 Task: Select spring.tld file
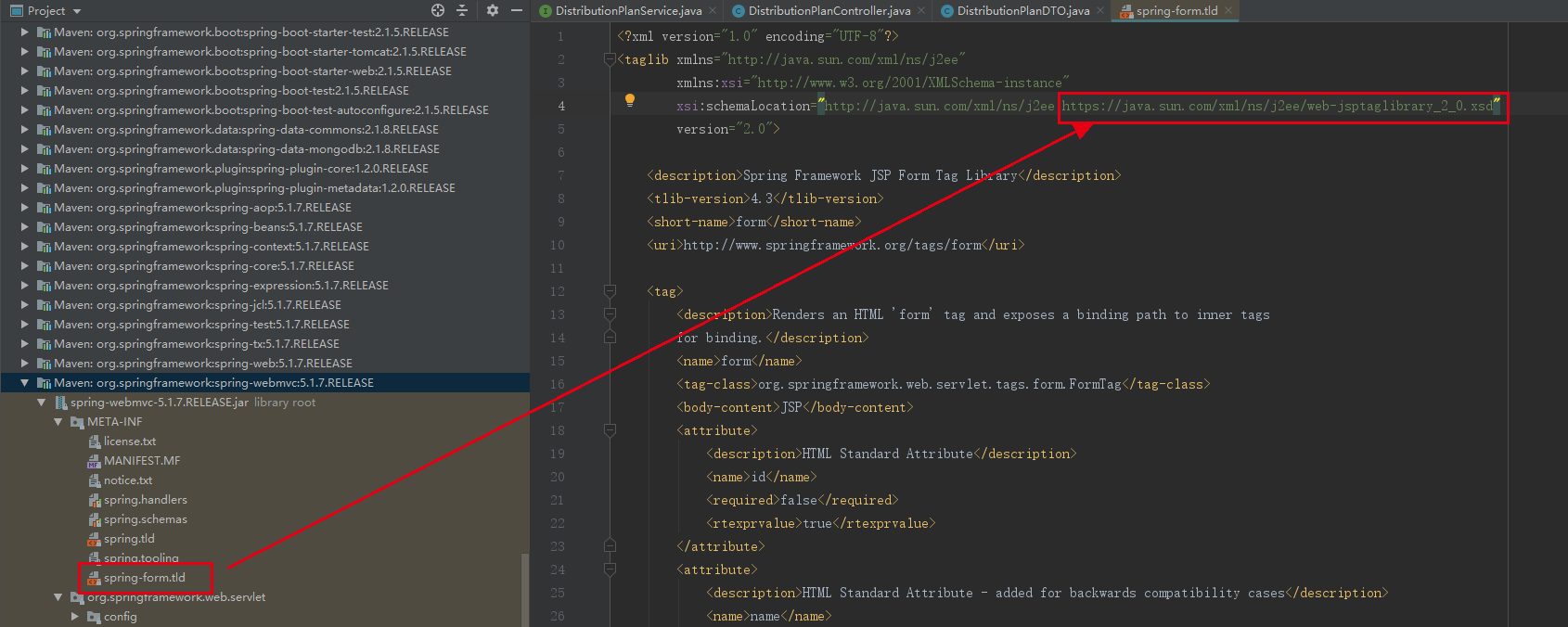(129, 538)
